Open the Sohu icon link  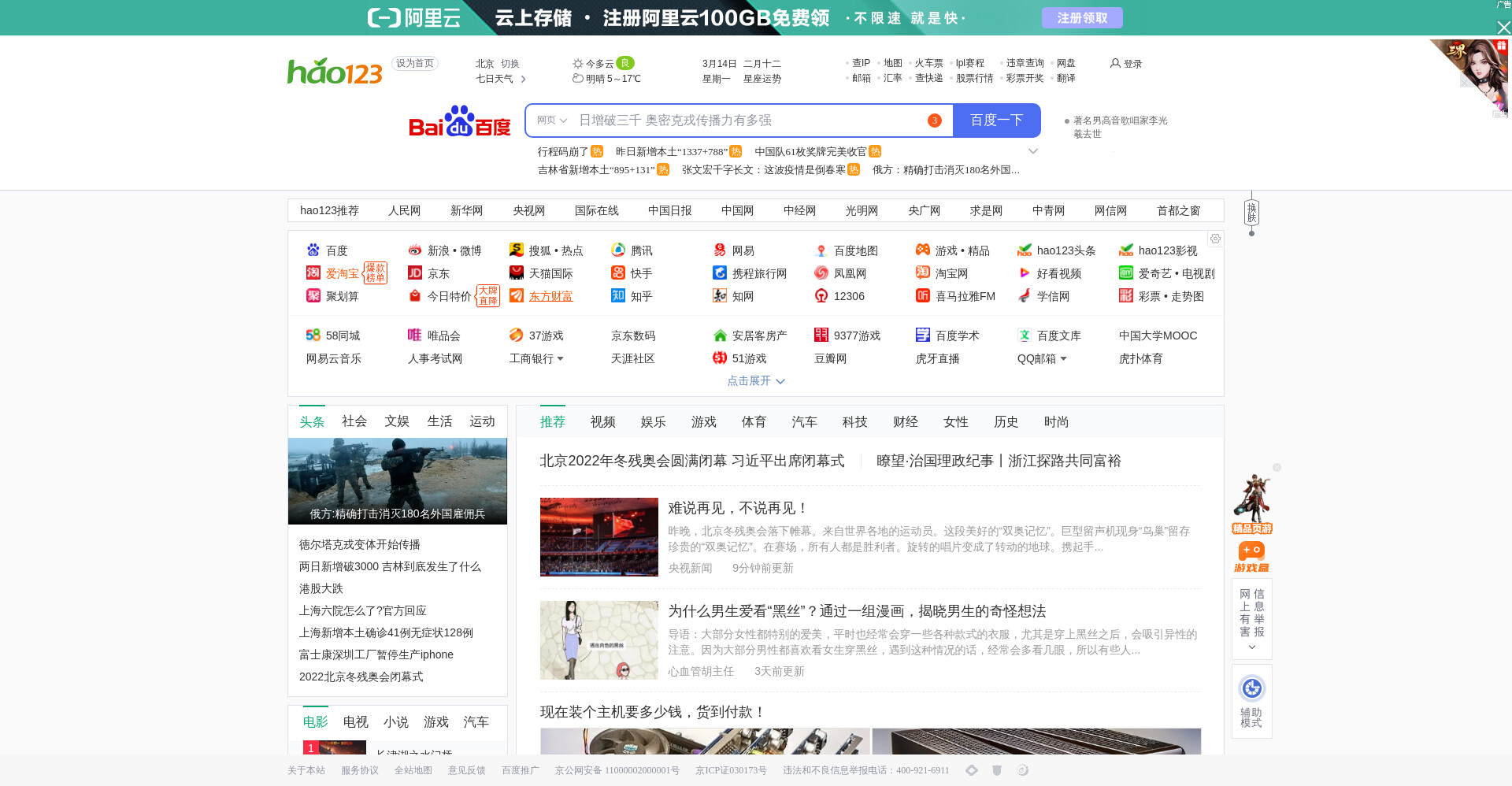point(517,250)
